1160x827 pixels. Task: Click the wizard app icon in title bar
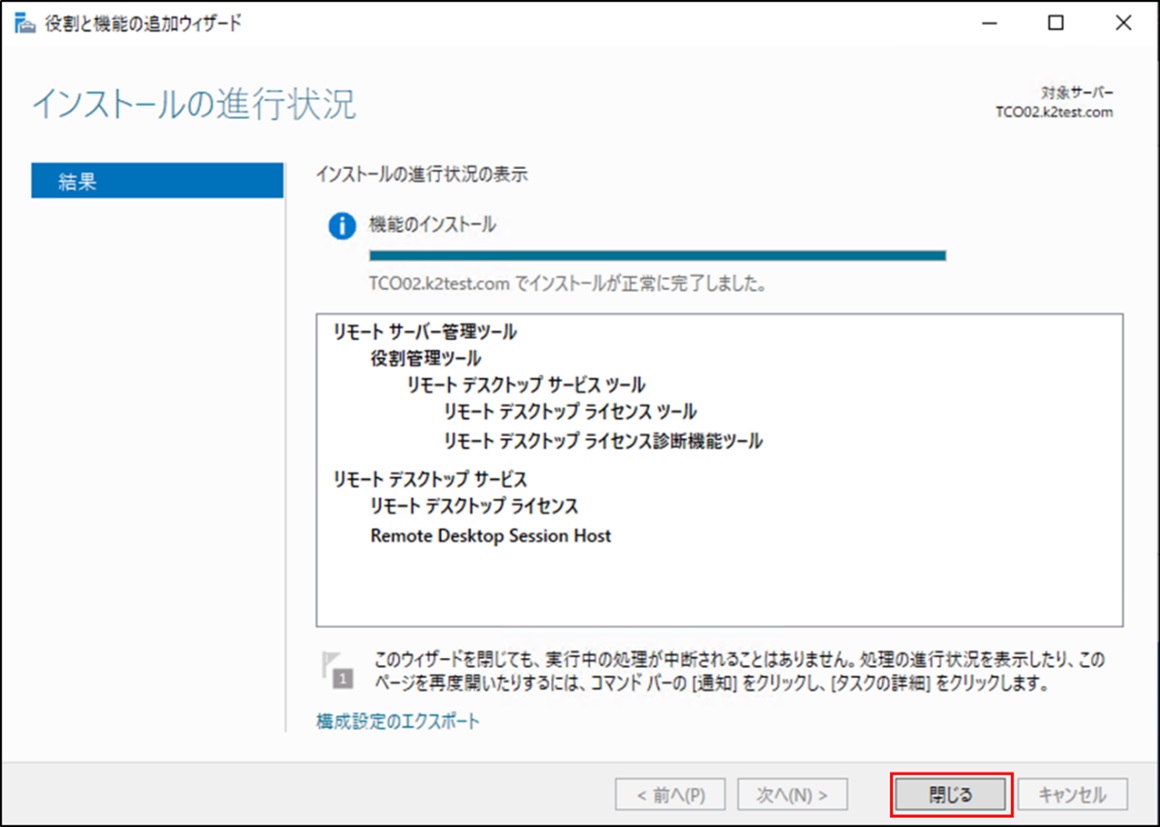24,24
